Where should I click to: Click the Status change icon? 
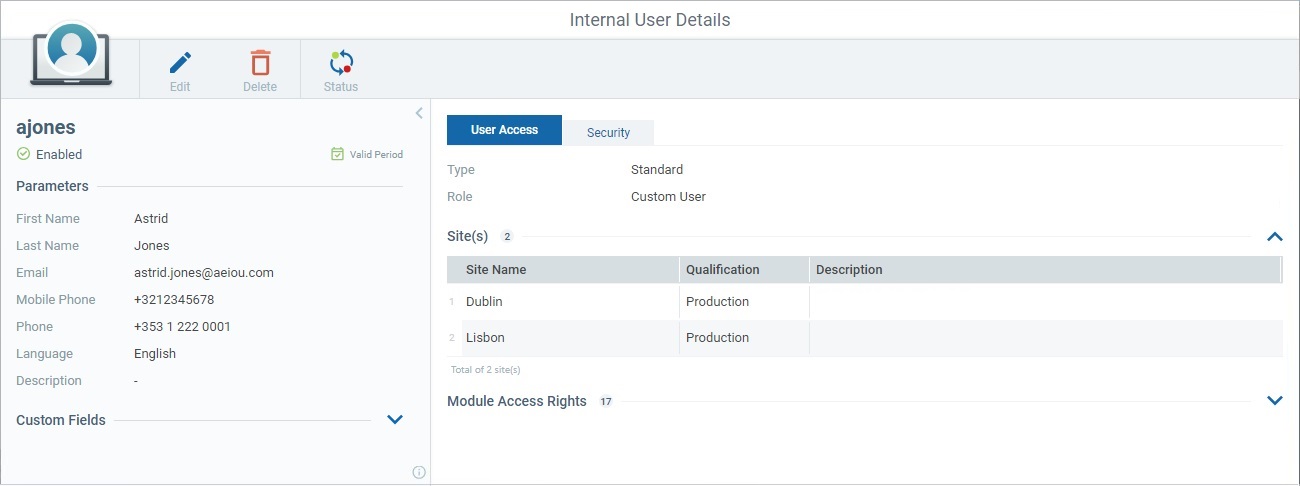pyautogui.click(x=341, y=63)
